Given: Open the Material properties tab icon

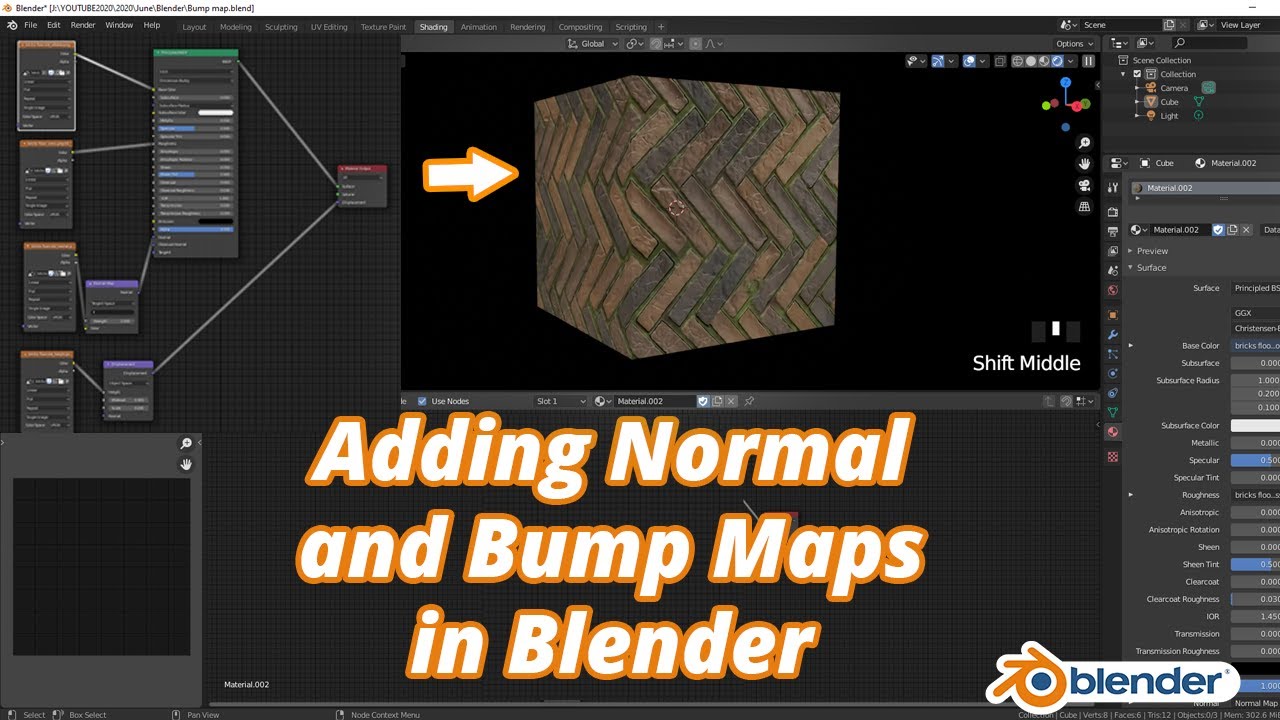Looking at the screenshot, I should click(1113, 432).
